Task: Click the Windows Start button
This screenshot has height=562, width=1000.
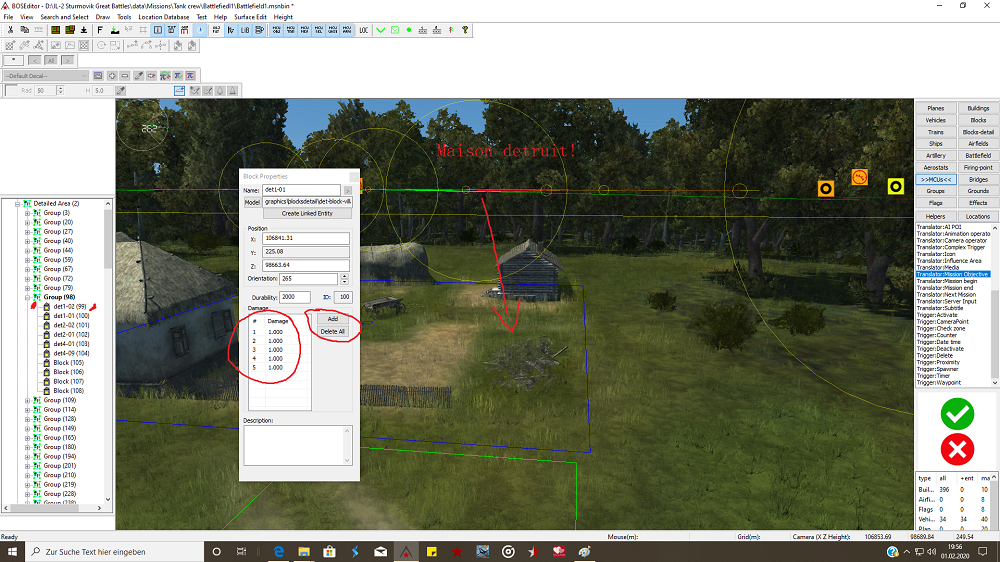Action: (x=12, y=551)
